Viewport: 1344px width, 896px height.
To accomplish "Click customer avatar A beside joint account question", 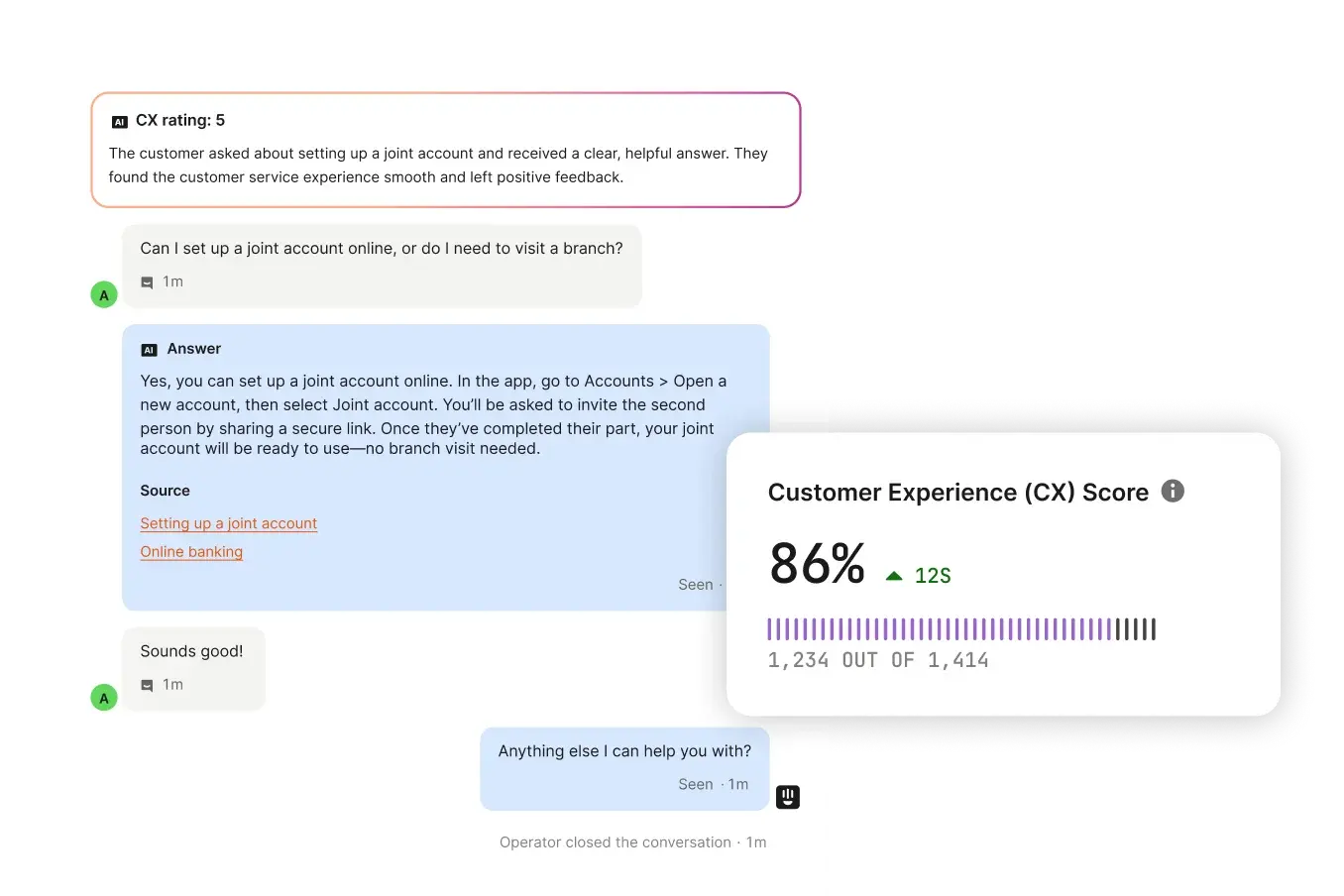I will pyautogui.click(x=104, y=294).
